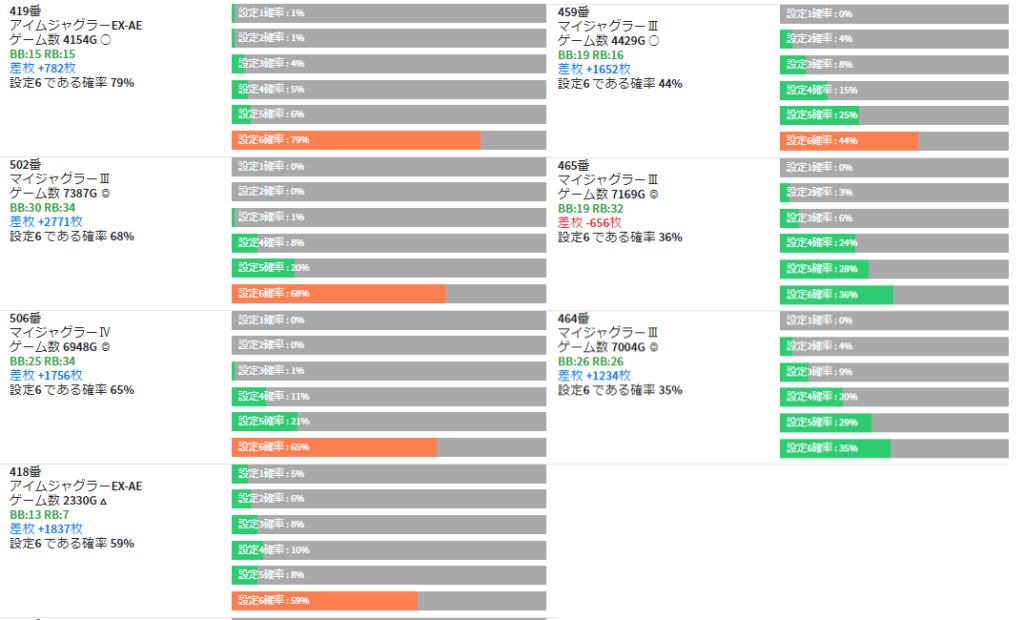The image size is (1024, 620).
Task: Click the triangle mark beside 2330G
Action: (105, 501)
